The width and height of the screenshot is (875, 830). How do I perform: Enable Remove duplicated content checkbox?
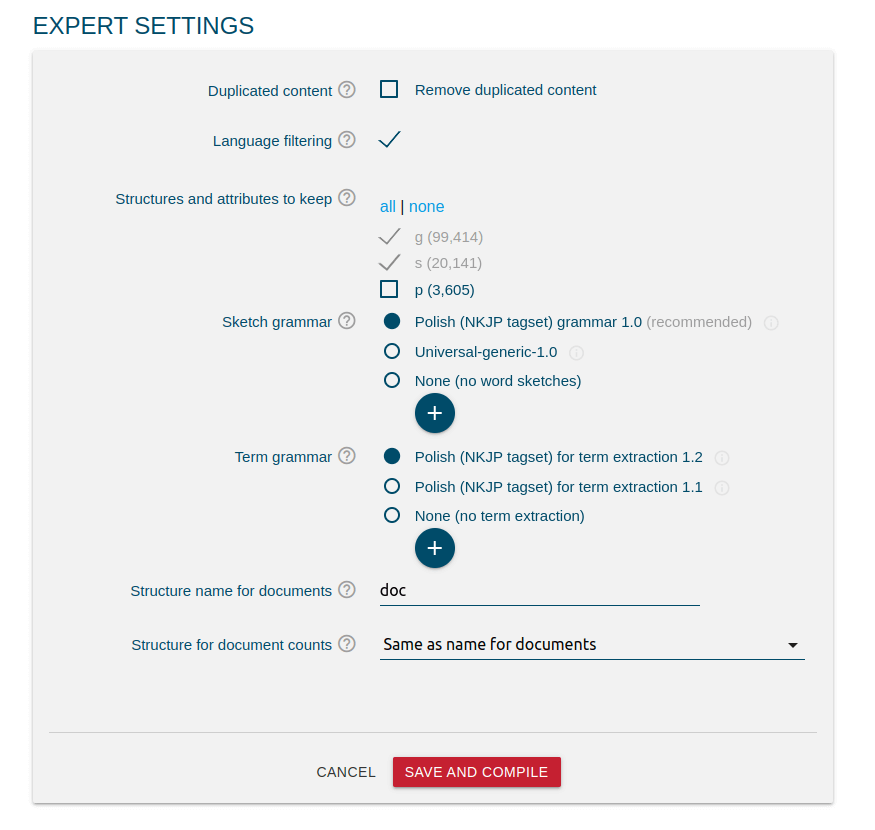click(x=389, y=89)
